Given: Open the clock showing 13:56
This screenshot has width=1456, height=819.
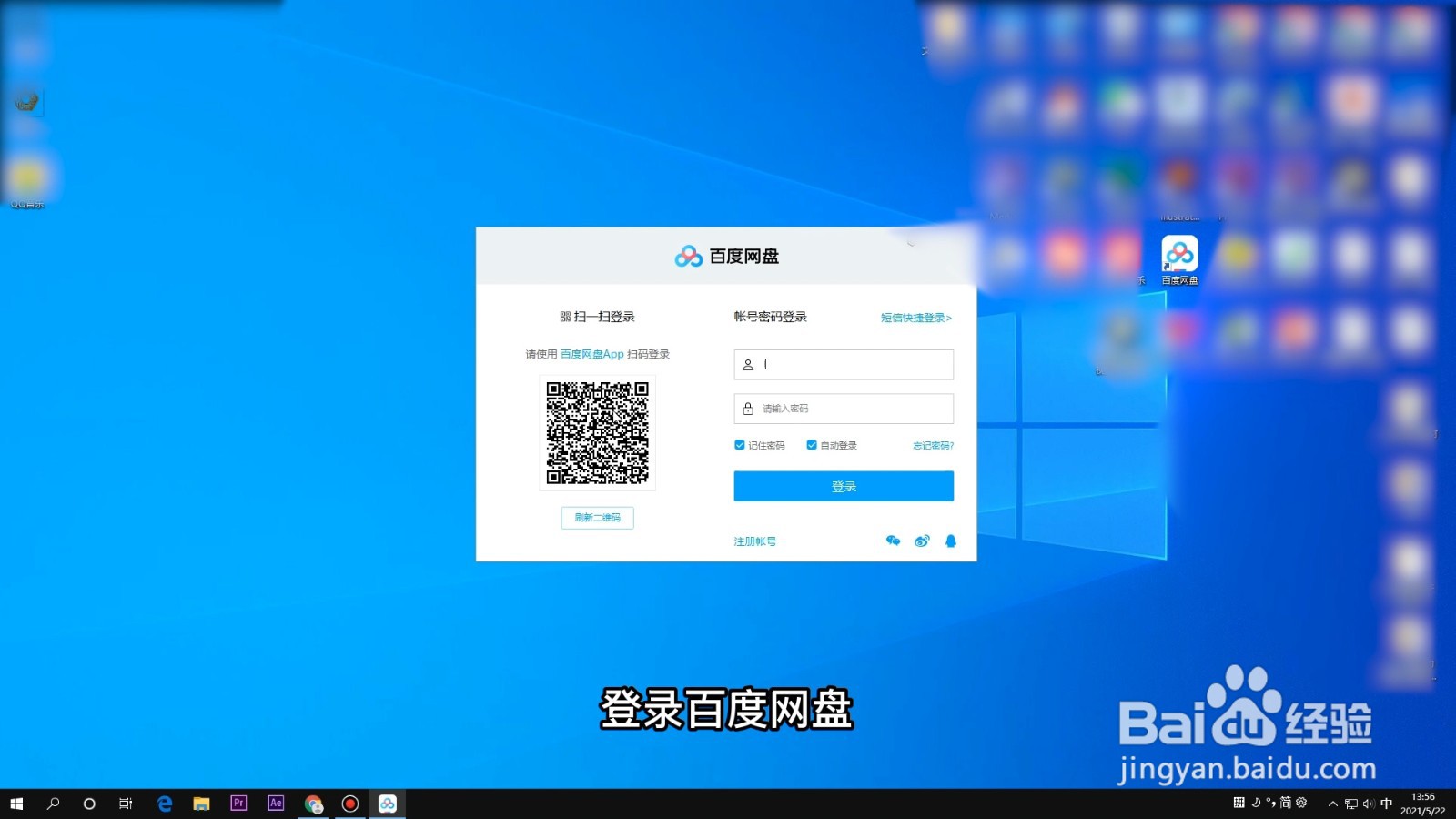Looking at the screenshot, I should tap(1422, 804).
